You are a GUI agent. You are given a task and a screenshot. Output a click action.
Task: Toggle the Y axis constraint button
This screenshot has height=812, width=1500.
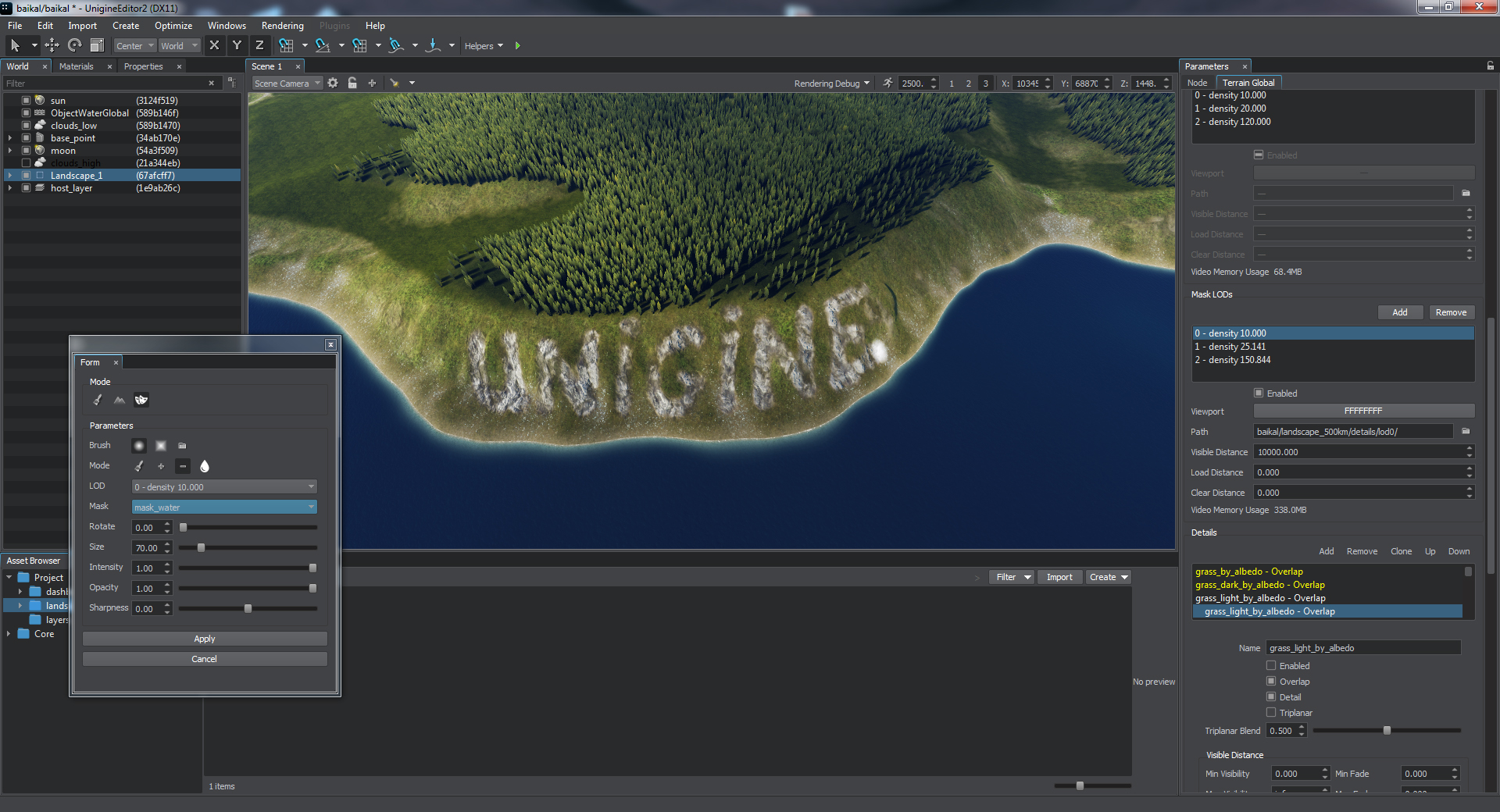(237, 45)
